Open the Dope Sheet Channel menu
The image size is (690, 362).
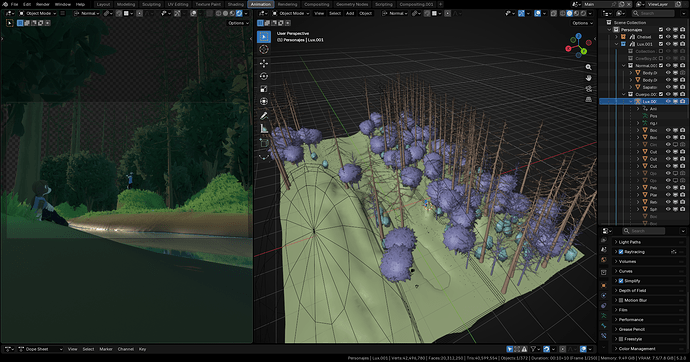pos(125,349)
